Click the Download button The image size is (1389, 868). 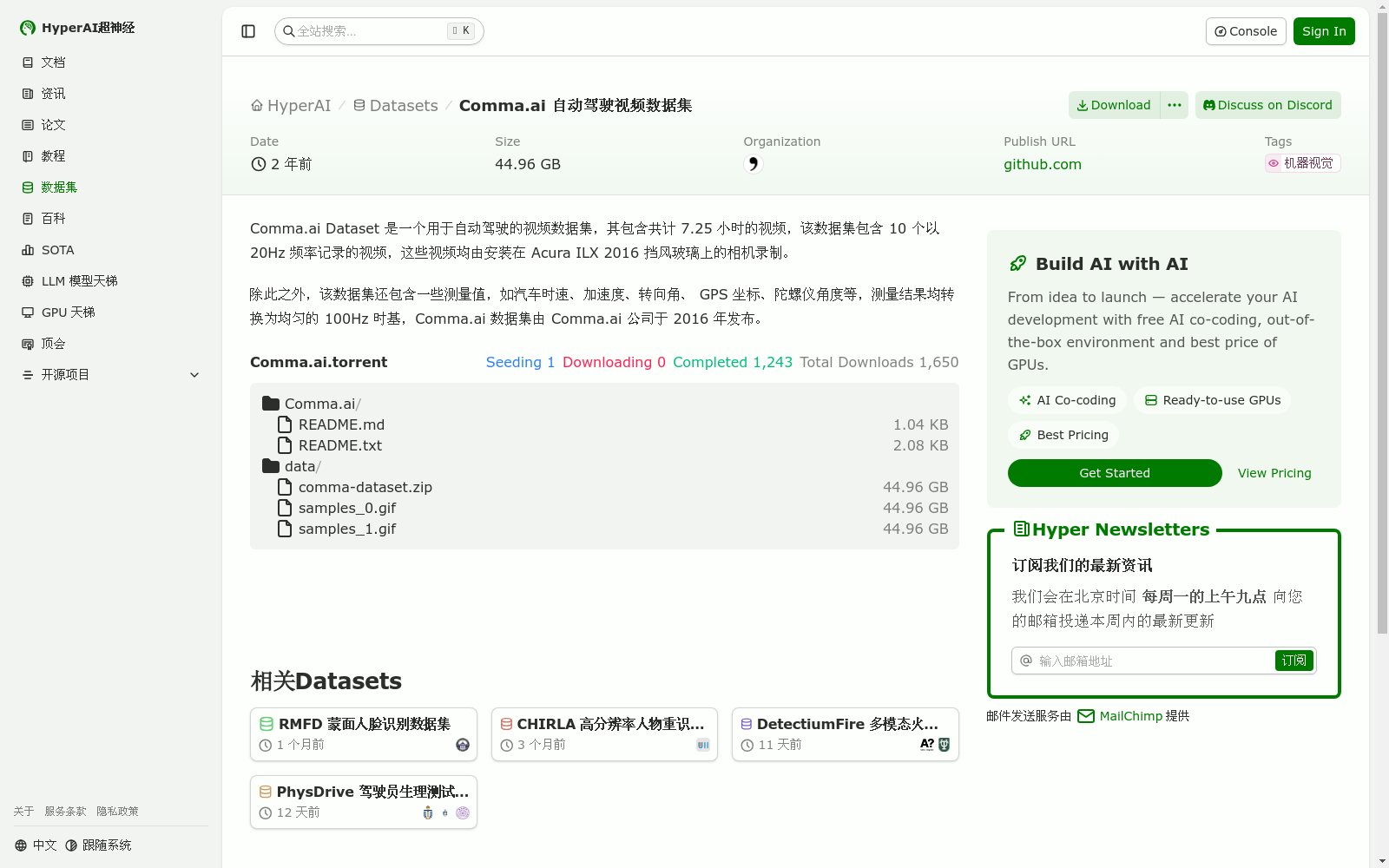[1114, 105]
